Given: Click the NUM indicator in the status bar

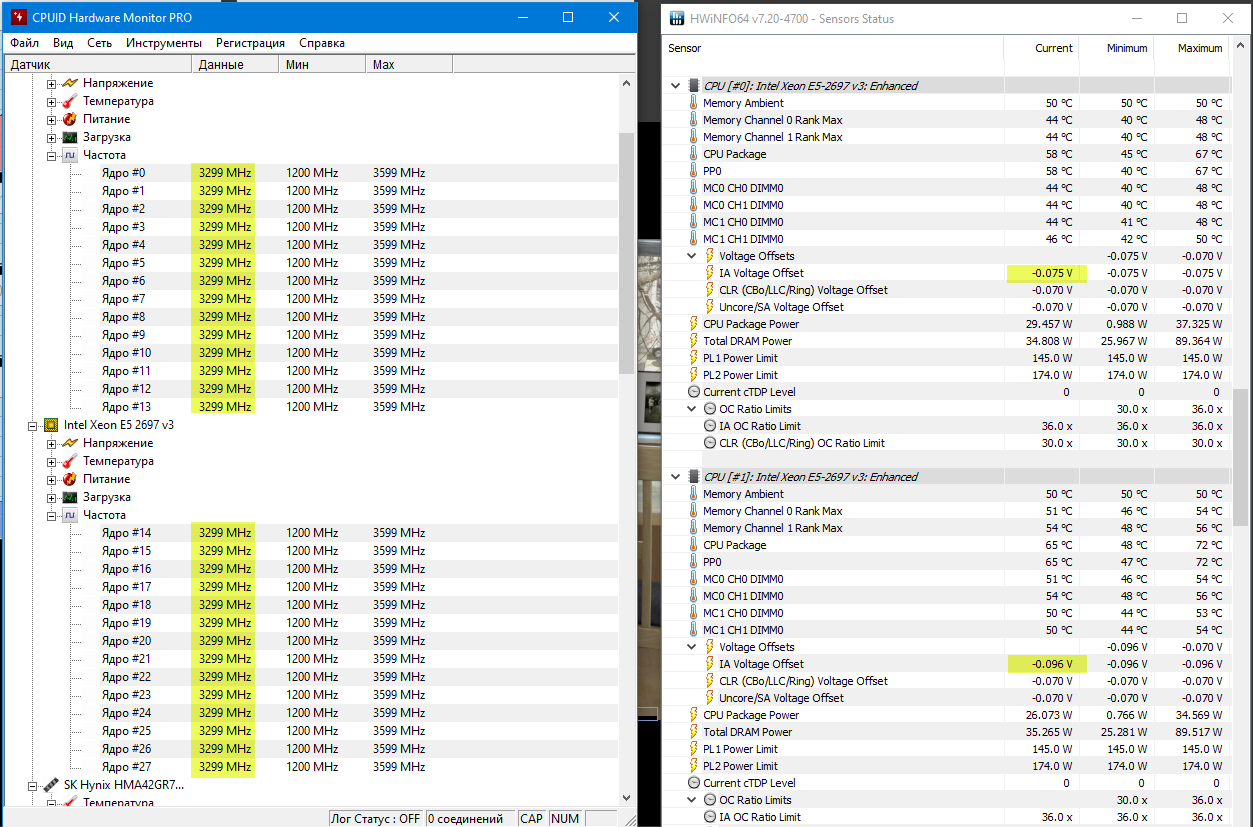Looking at the screenshot, I should tap(565, 819).
